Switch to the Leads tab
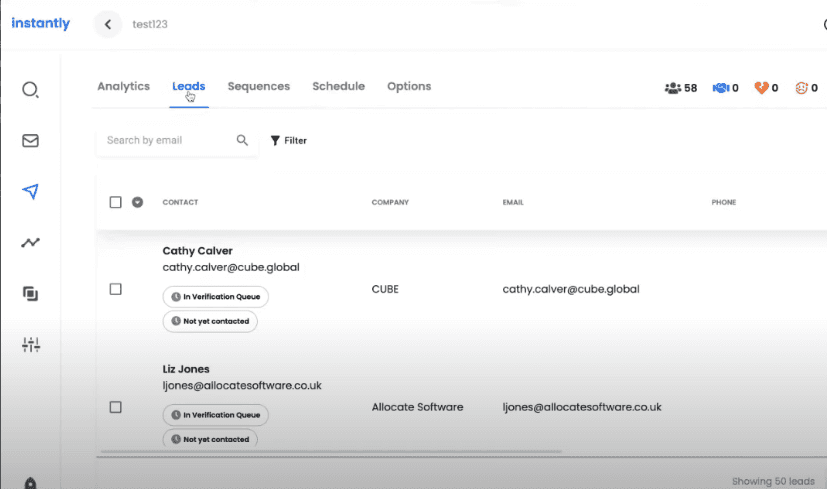827x489 pixels. (188, 86)
